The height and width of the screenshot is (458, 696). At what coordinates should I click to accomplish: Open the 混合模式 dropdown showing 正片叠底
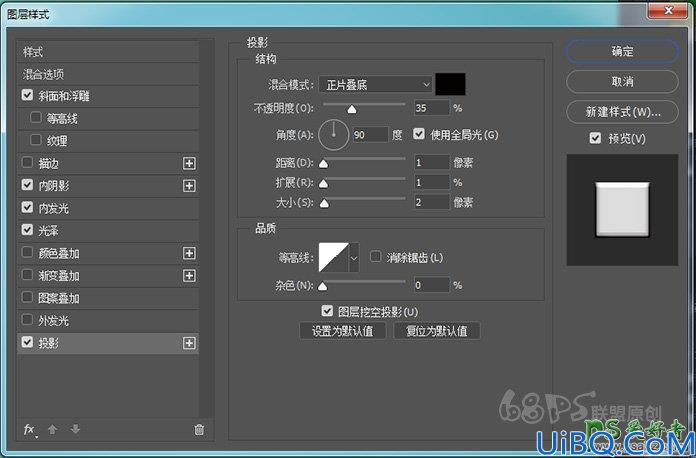(376, 84)
